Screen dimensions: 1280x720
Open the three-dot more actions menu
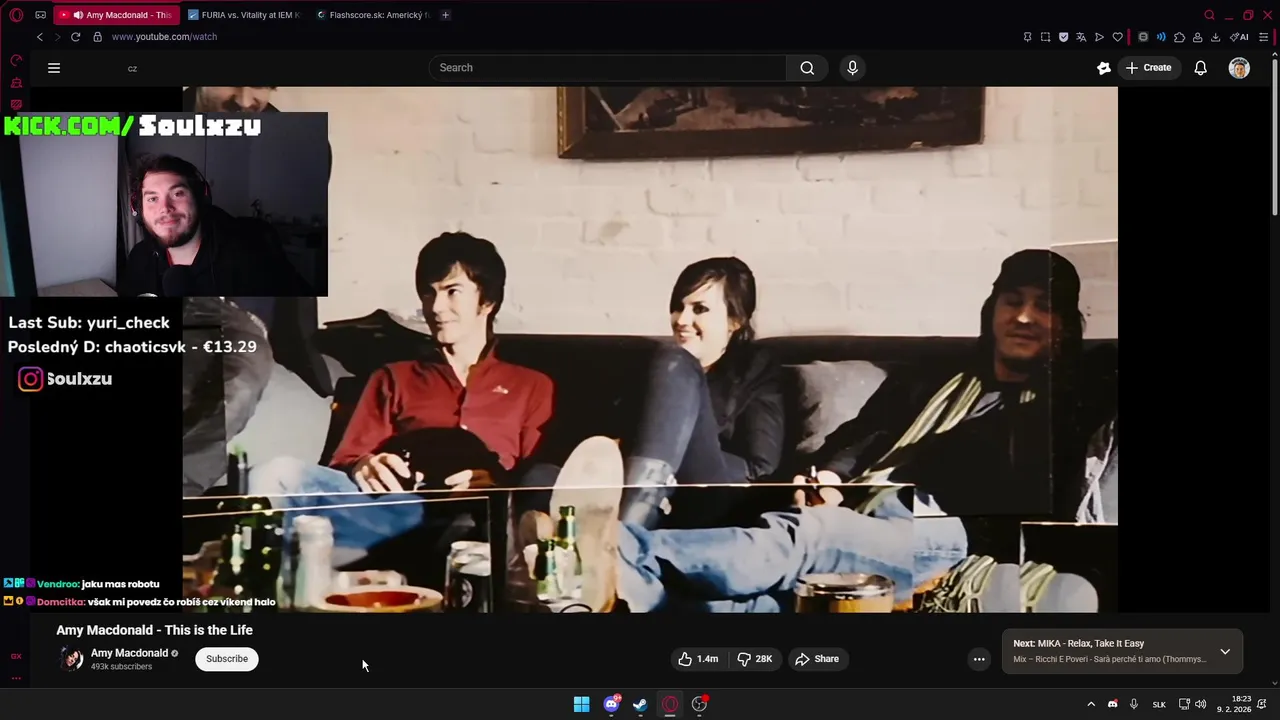point(979,659)
